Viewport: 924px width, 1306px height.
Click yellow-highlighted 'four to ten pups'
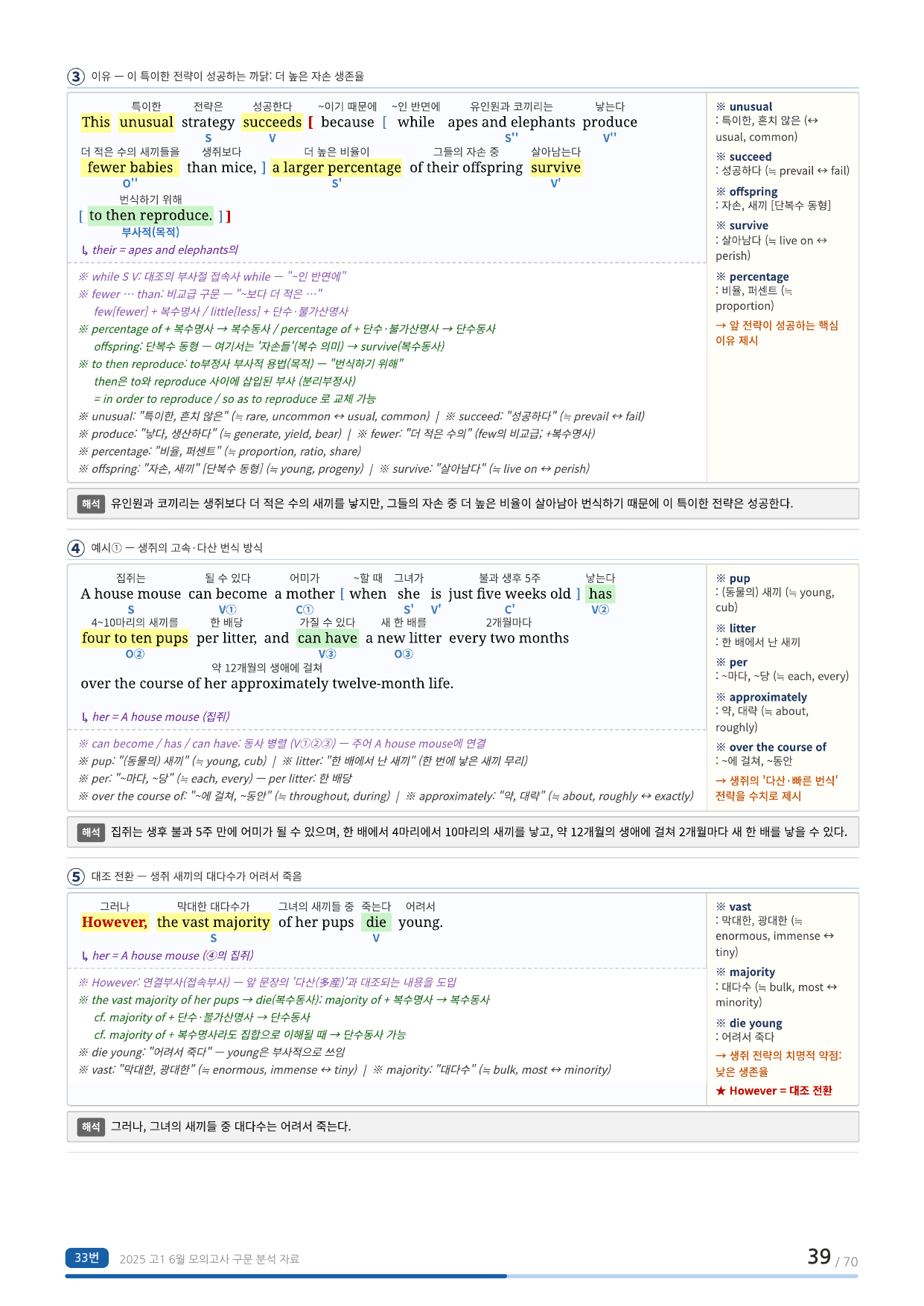coord(135,638)
